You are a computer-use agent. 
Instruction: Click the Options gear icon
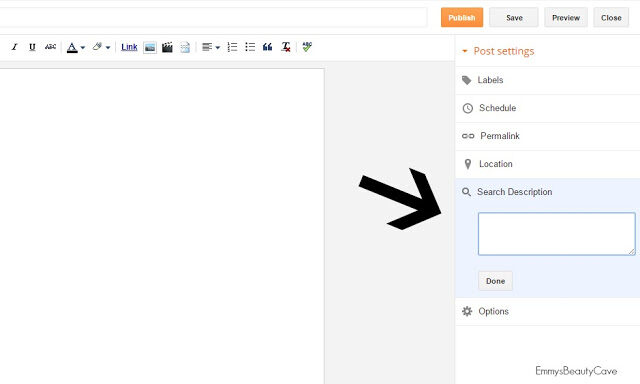(x=467, y=311)
